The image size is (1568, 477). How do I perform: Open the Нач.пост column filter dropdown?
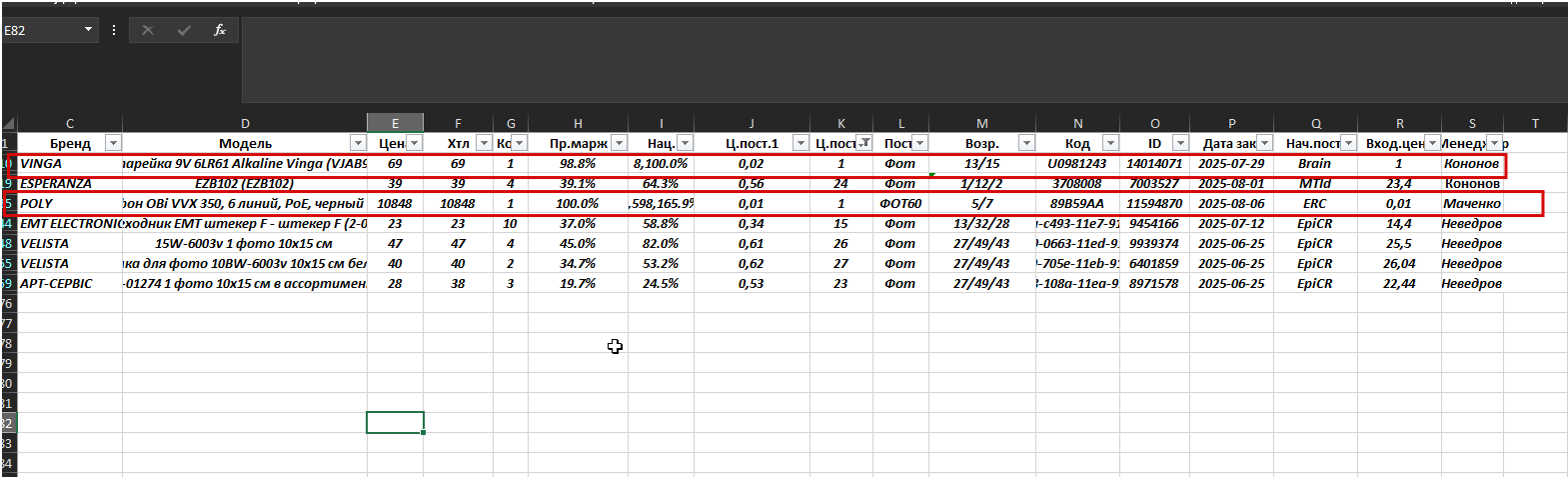(1348, 143)
